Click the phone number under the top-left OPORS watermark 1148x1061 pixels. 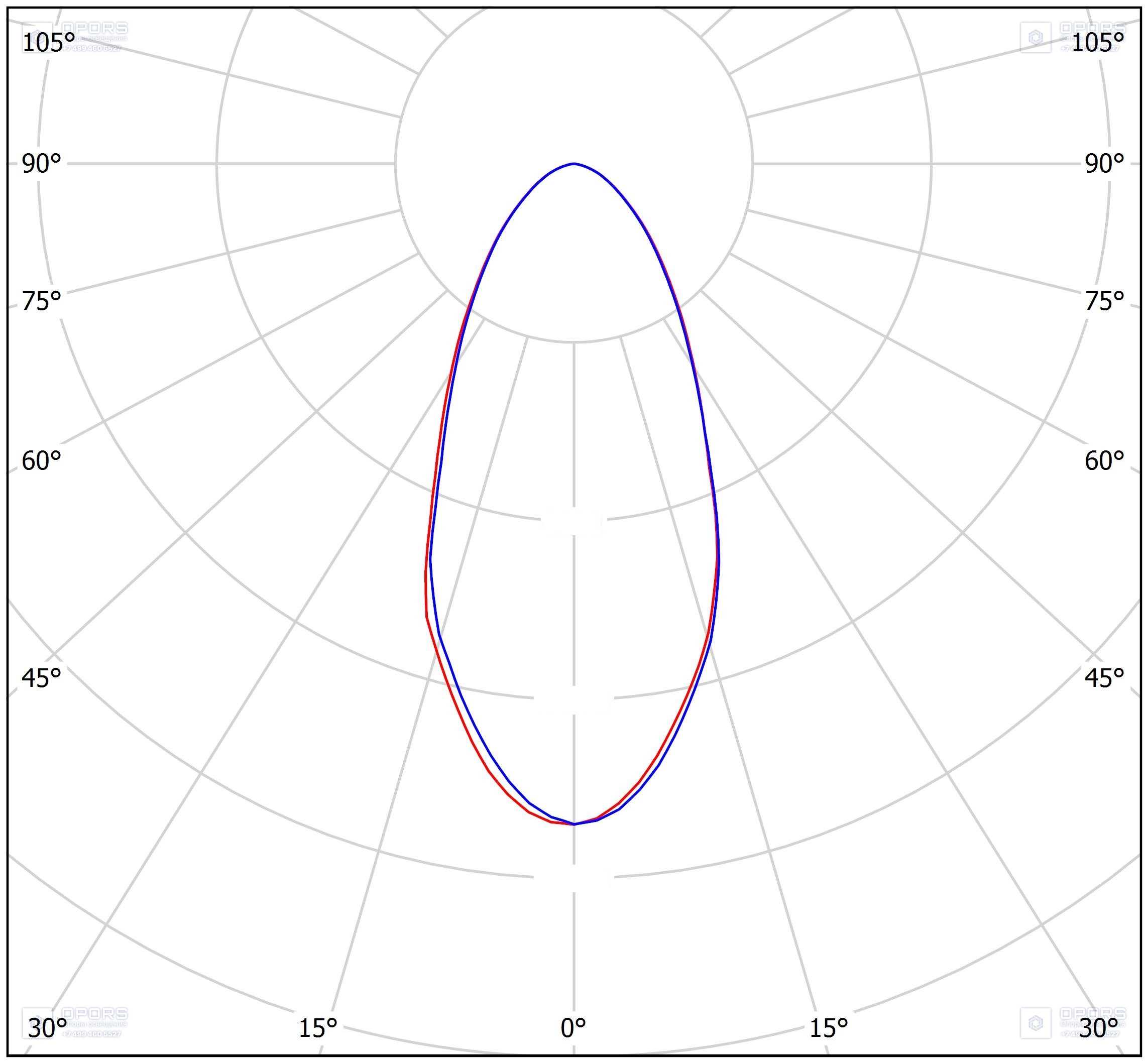(91, 48)
